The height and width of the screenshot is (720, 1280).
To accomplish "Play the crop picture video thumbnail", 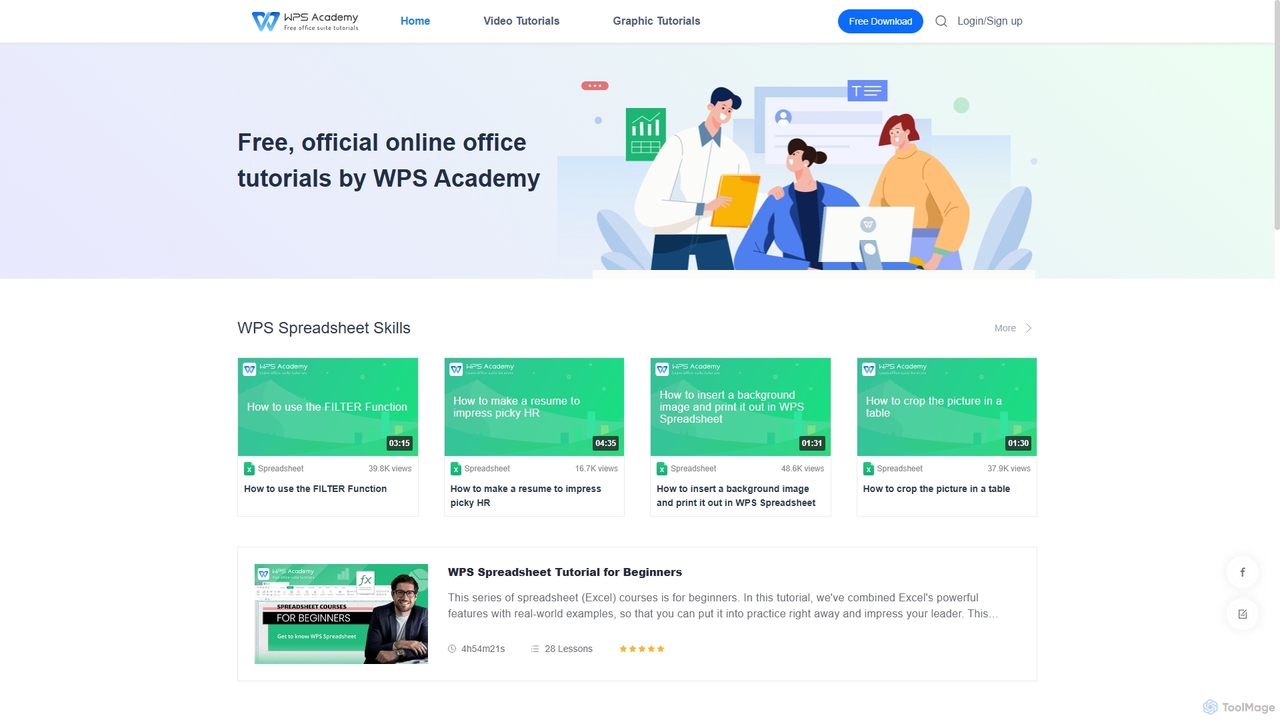I will coord(947,407).
